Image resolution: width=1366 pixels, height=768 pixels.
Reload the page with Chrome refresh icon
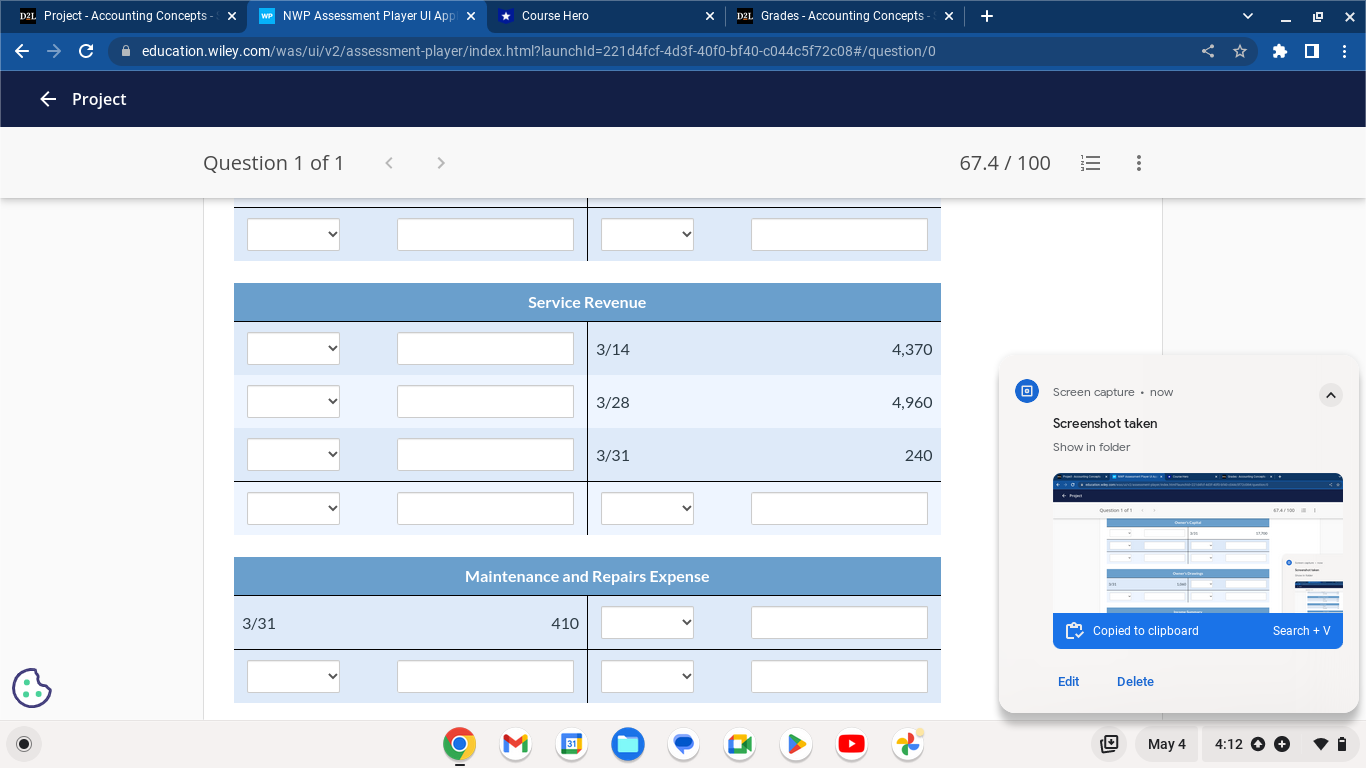tap(86, 51)
